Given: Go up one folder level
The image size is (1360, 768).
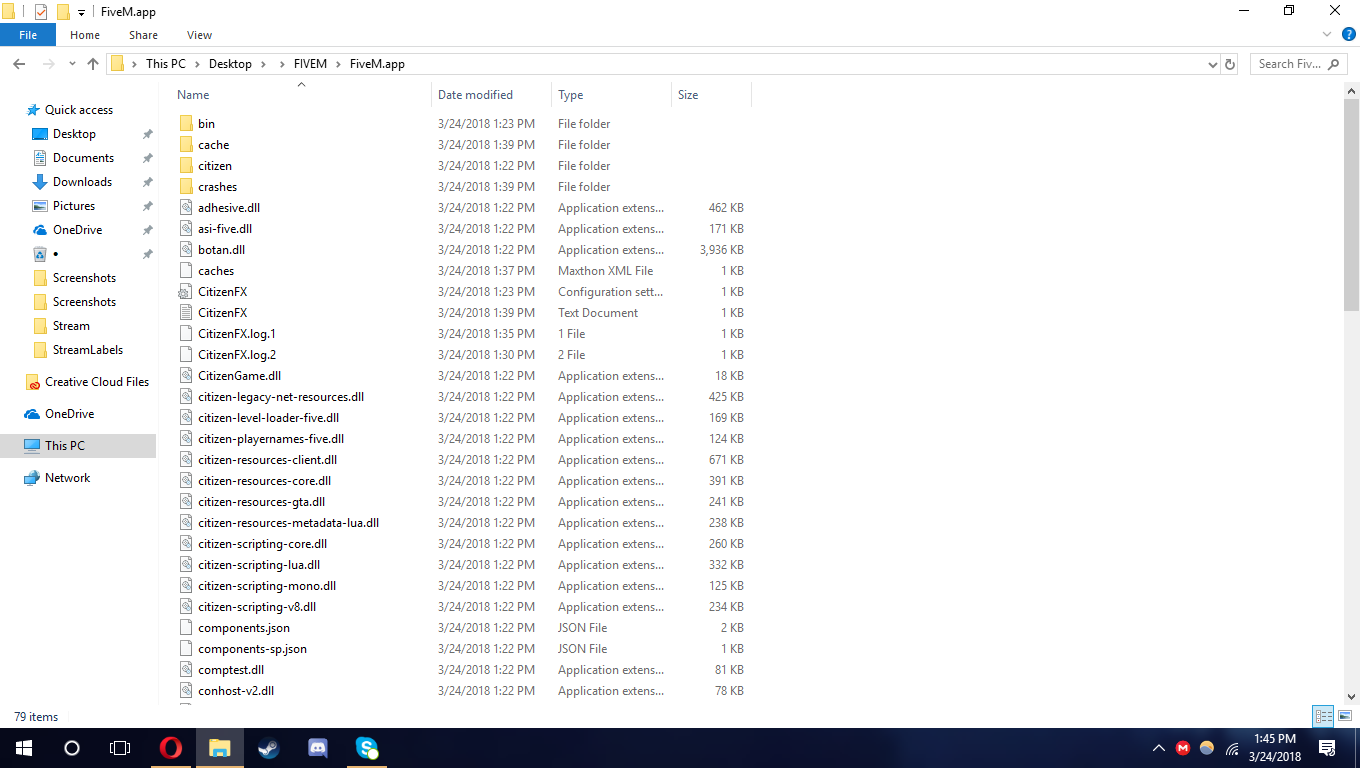Looking at the screenshot, I should click(x=93, y=64).
